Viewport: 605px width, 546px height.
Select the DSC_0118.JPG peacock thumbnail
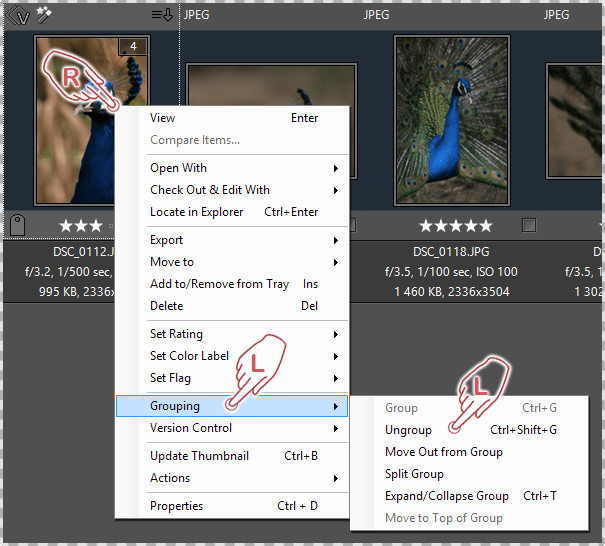451,120
